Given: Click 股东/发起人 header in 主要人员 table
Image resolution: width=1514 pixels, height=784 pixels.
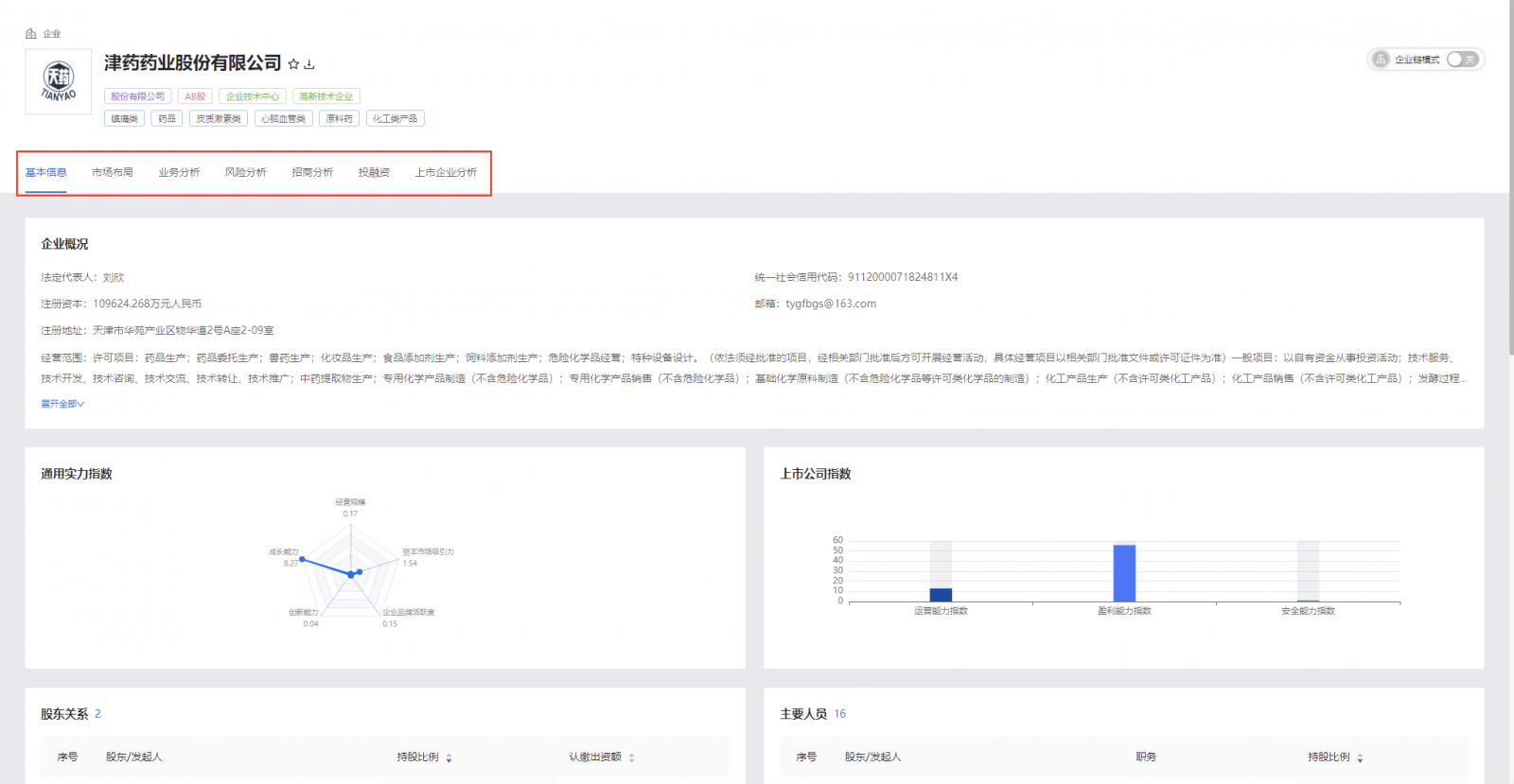Looking at the screenshot, I should coord(873,757).
